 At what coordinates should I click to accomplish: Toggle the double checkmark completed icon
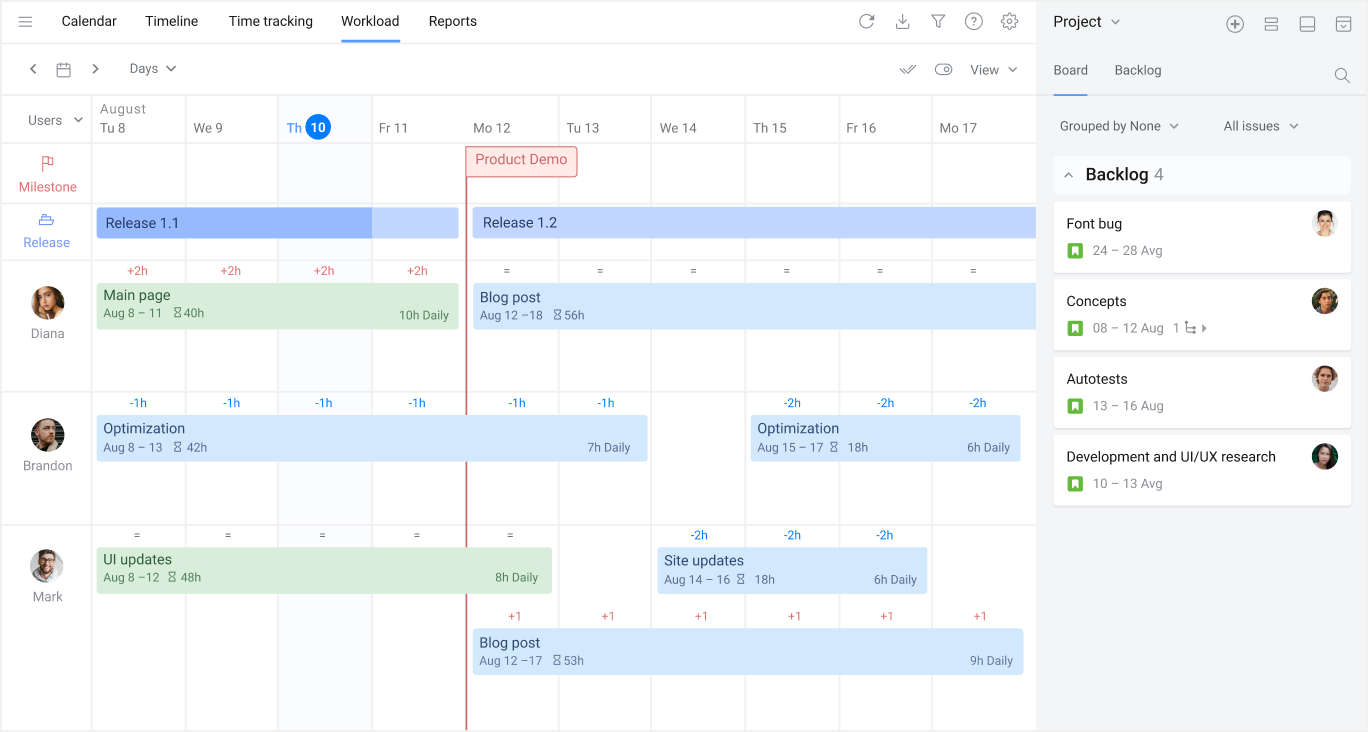(908, 69)
